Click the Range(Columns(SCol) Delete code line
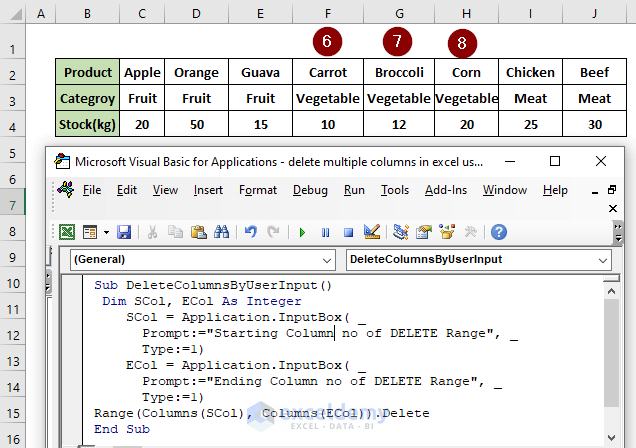636x448 pixels. point(262,413)
